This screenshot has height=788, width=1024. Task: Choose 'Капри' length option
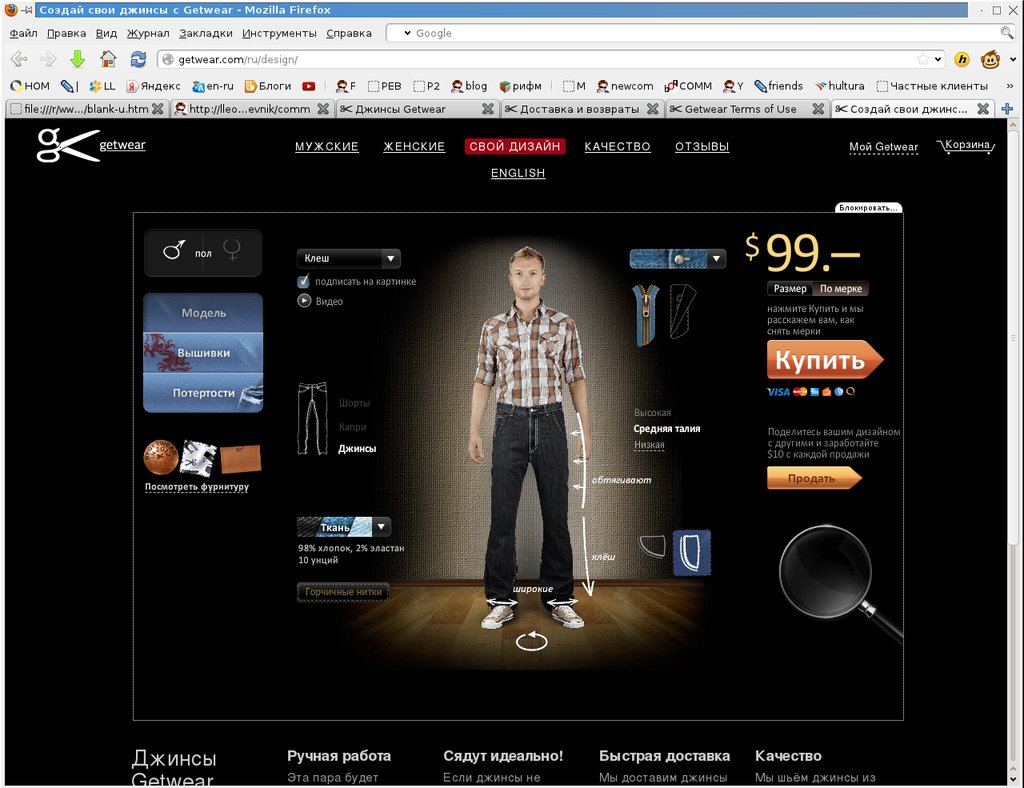click(353, 427)
